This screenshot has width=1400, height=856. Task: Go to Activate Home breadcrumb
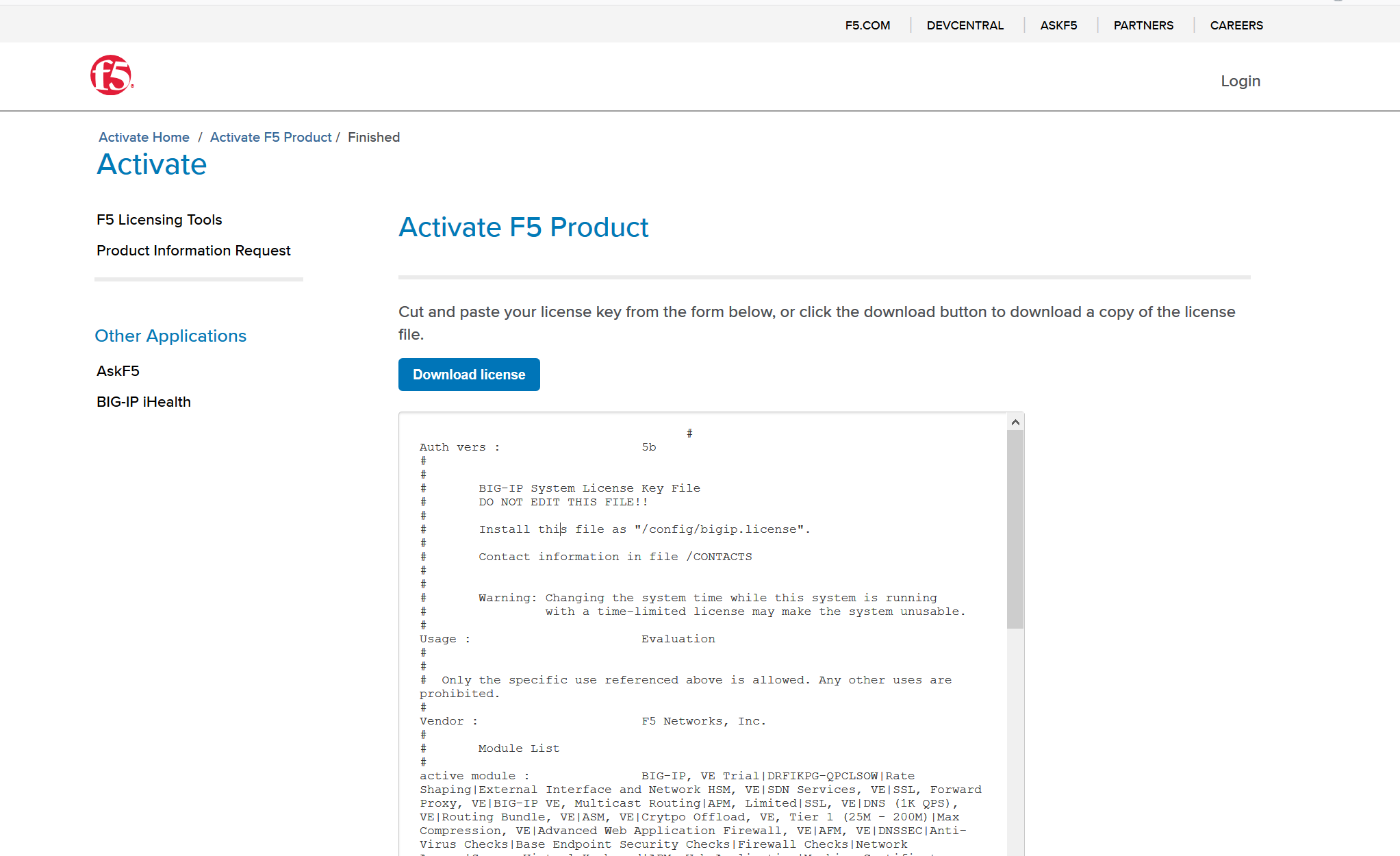144,137
